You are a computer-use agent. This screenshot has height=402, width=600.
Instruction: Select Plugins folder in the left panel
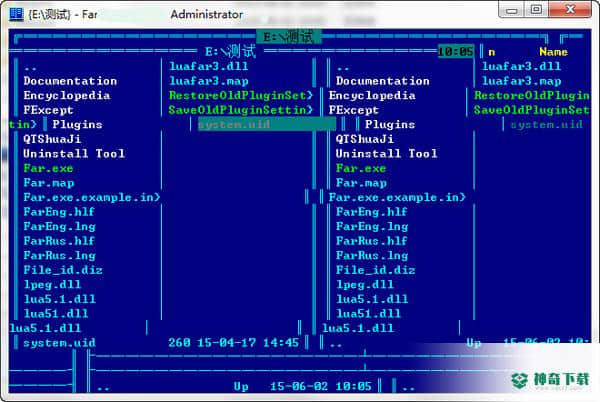77,125
